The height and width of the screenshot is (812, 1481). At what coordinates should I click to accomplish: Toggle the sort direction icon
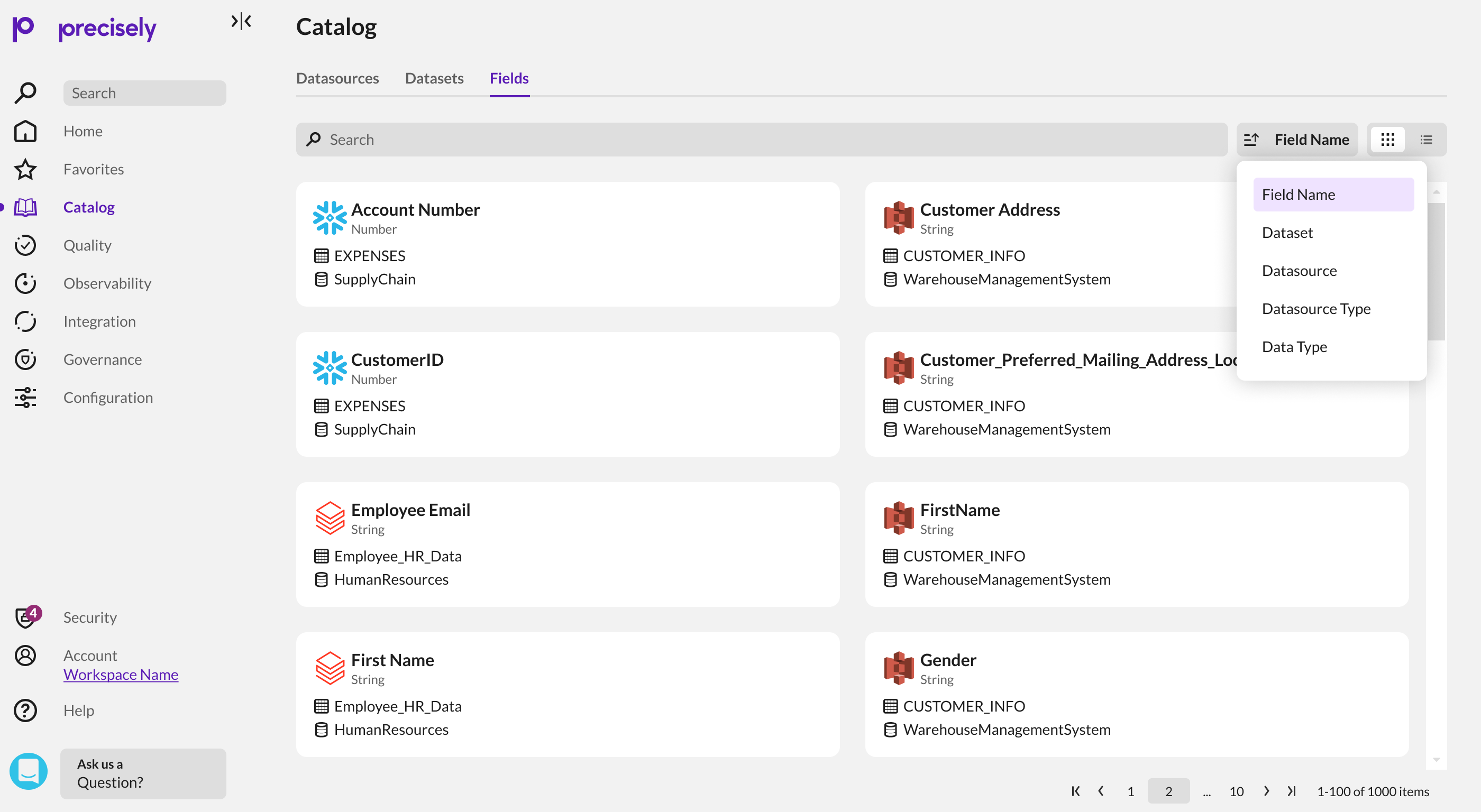tap(1251, 140)
